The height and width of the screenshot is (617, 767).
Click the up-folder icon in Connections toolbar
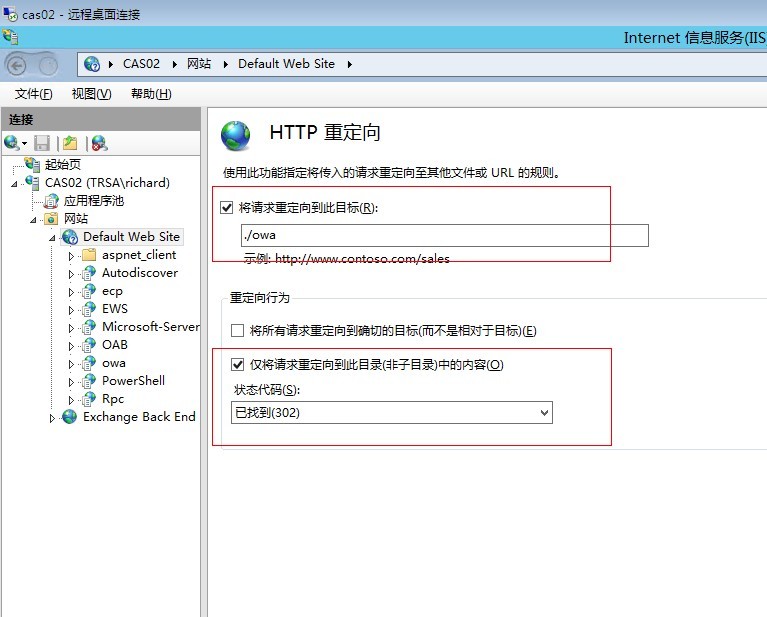70,143
